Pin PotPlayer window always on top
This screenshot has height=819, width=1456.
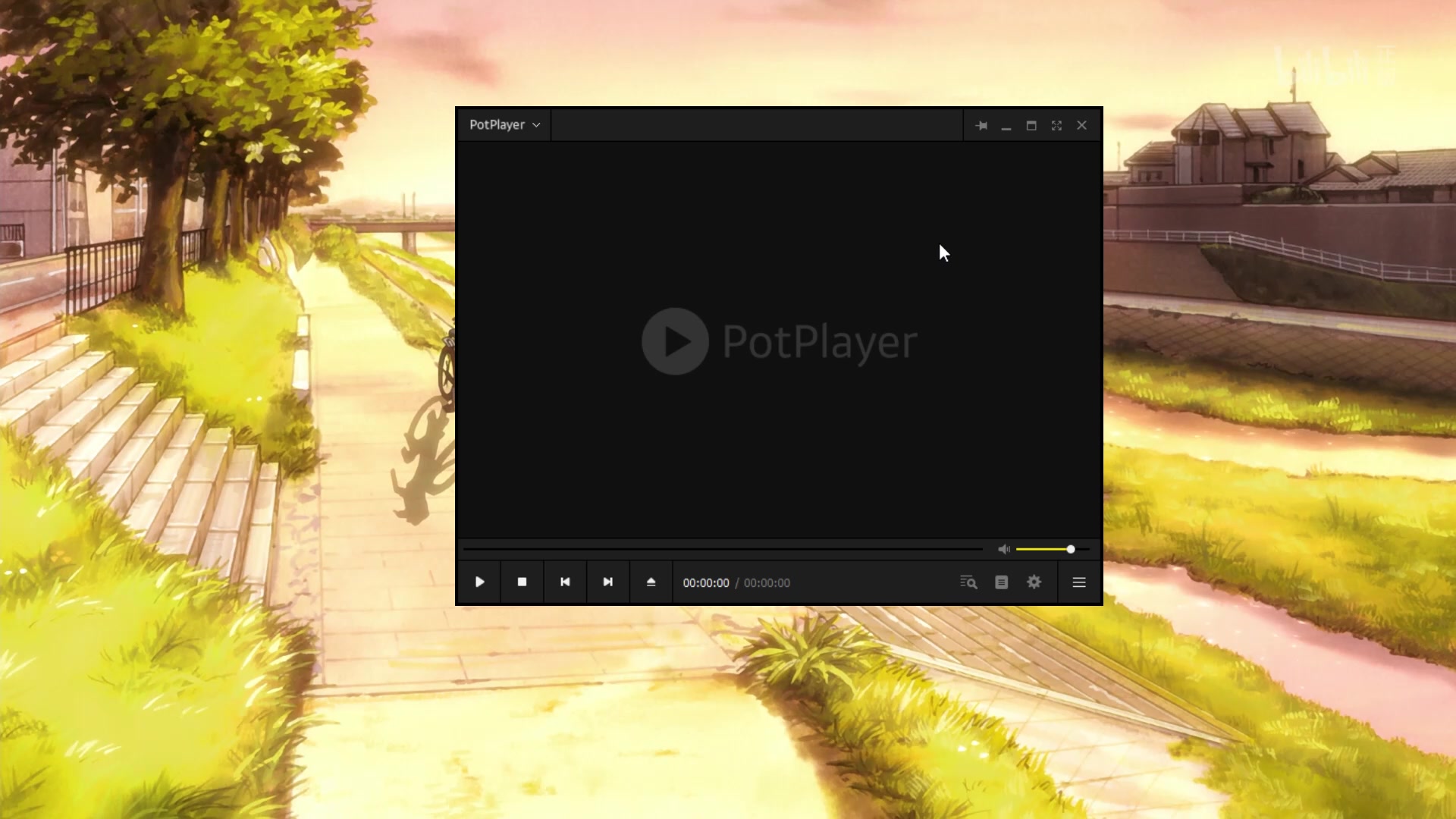point(981,126)
